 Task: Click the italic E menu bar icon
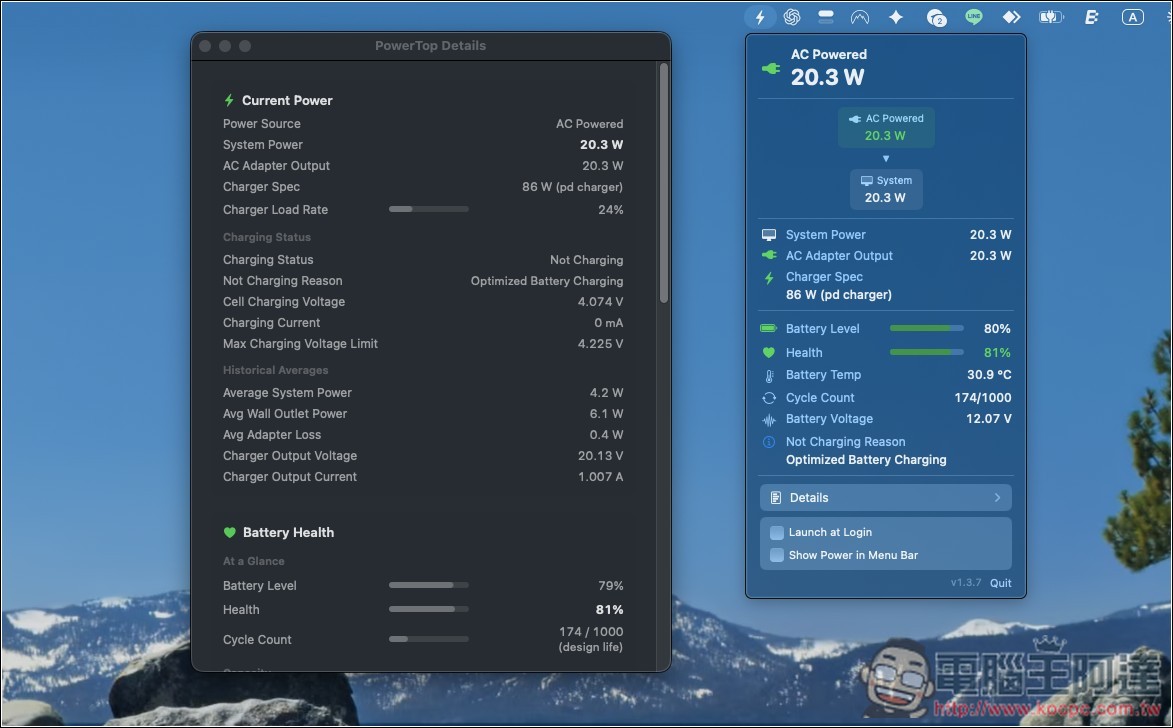(x=1091, y=16)
